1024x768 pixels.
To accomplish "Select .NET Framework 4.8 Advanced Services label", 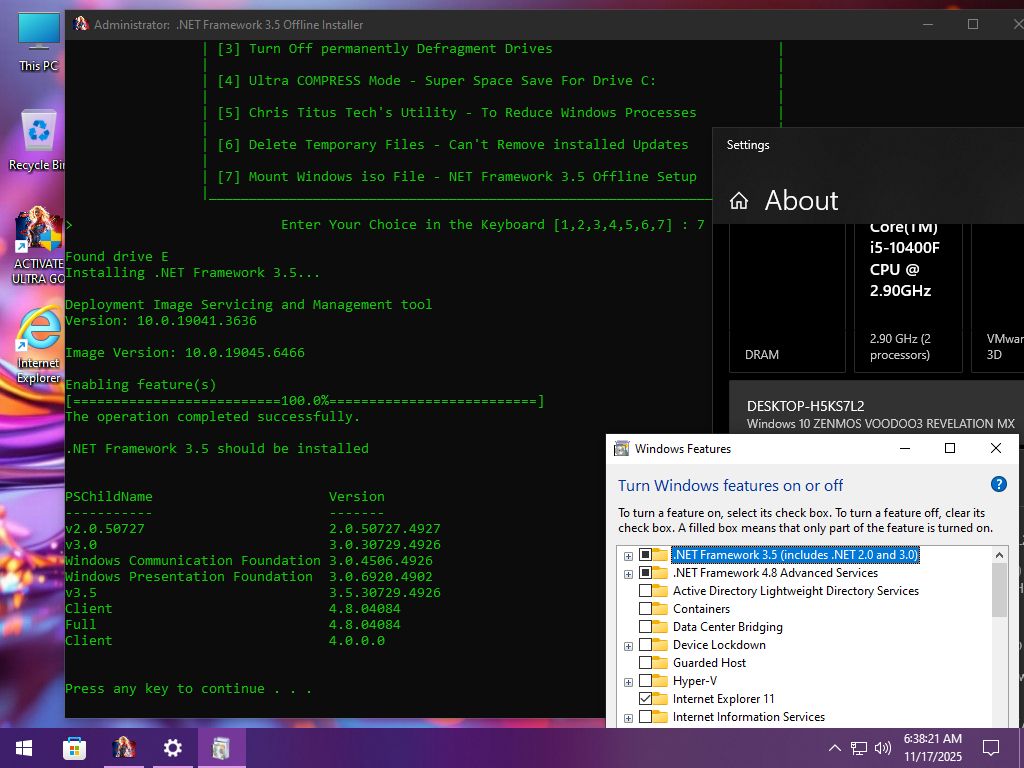I will pyautogui.click(x=775, y=573).
